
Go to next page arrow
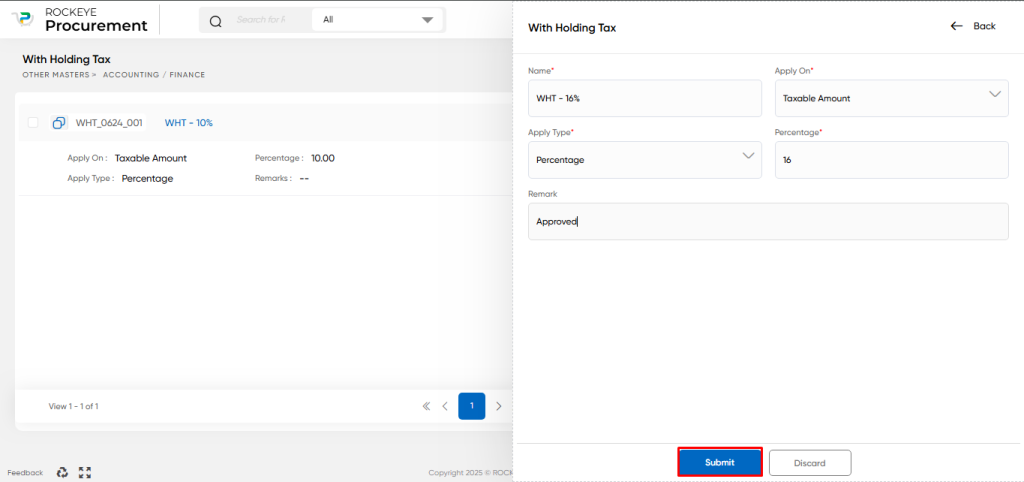click(x=499, y=406)
